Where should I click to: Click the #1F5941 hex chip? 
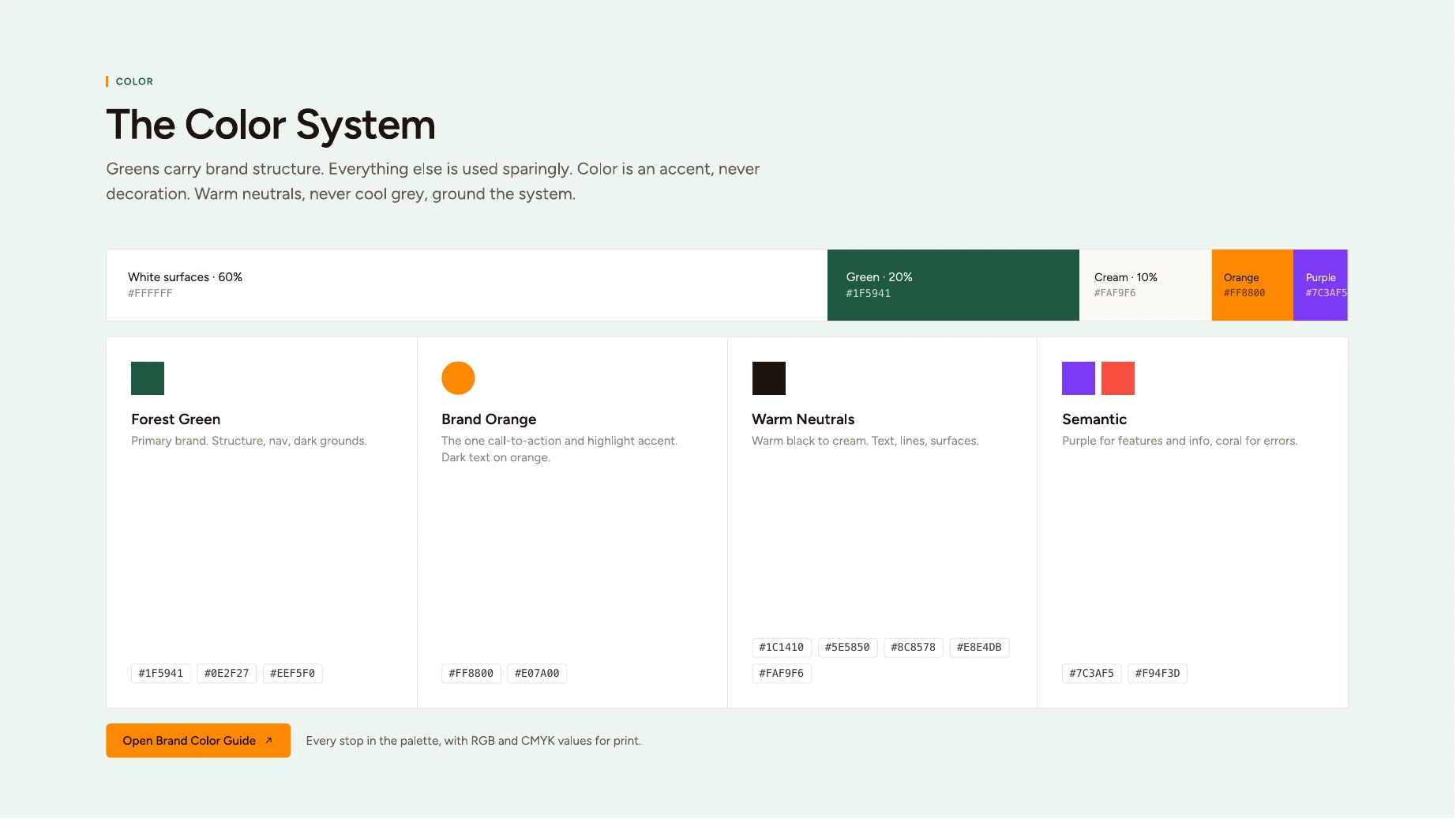tap(161, 673)
